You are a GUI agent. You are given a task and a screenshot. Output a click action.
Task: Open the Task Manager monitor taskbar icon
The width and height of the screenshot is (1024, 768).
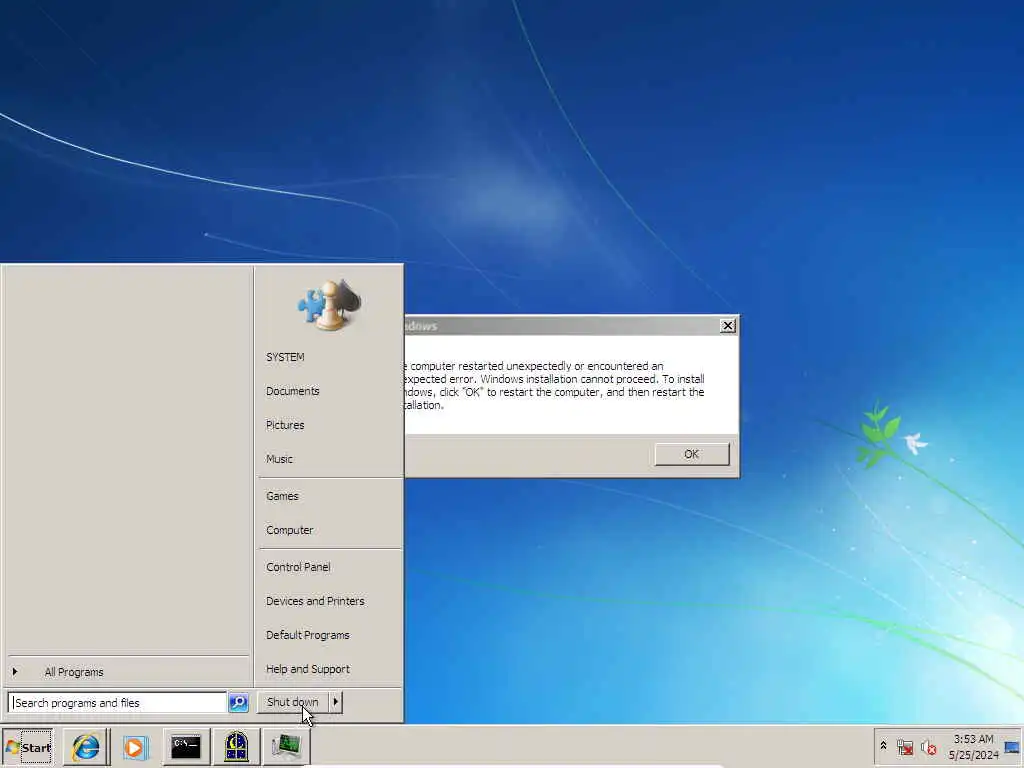[286, 746]
